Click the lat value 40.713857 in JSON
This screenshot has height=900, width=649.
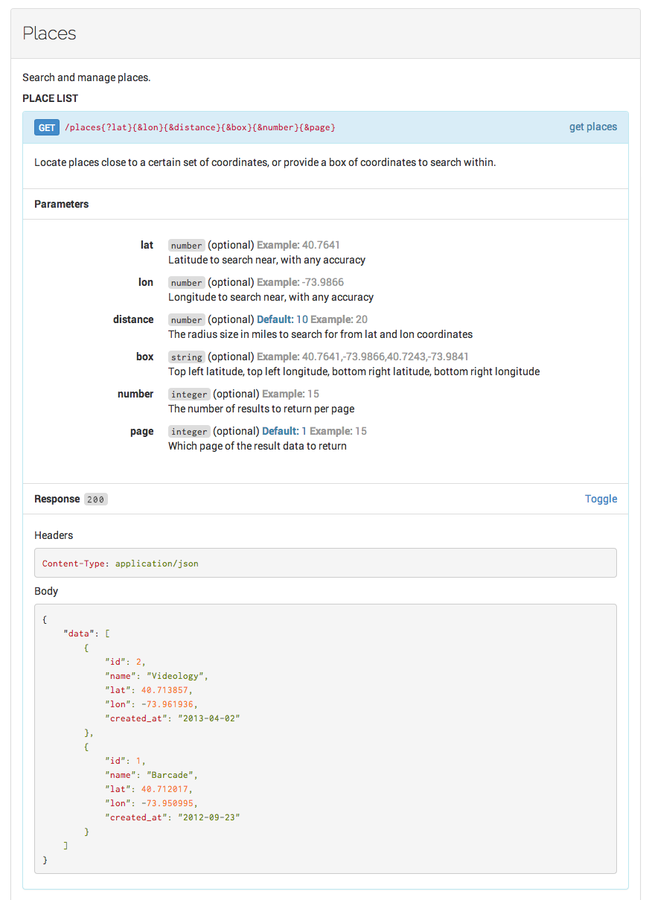click(x=165, y=690)
